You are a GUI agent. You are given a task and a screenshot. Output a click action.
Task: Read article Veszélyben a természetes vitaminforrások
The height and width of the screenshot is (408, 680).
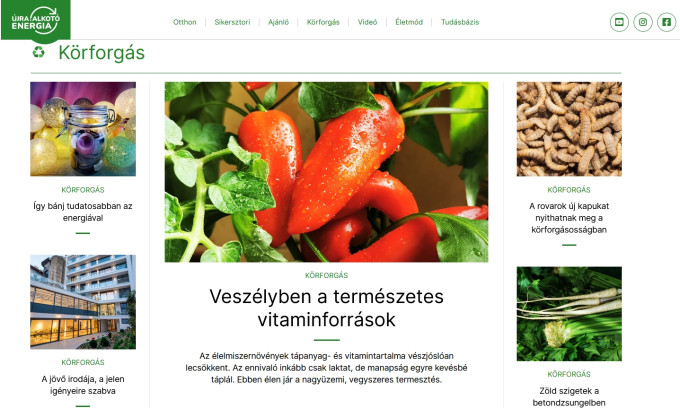(x=327, y=308)
